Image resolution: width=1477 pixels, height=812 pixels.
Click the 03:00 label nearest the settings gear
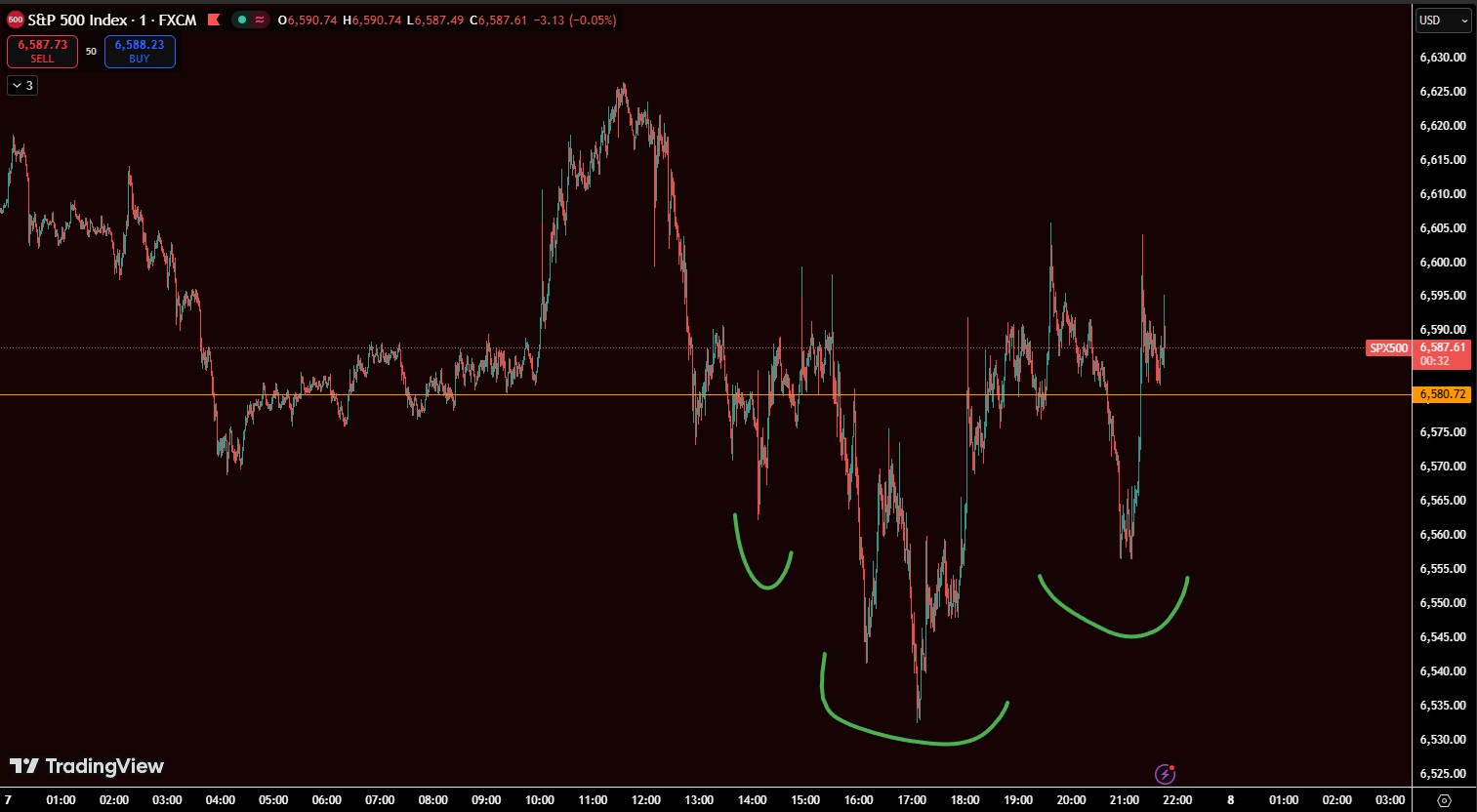click(1390, 800)
